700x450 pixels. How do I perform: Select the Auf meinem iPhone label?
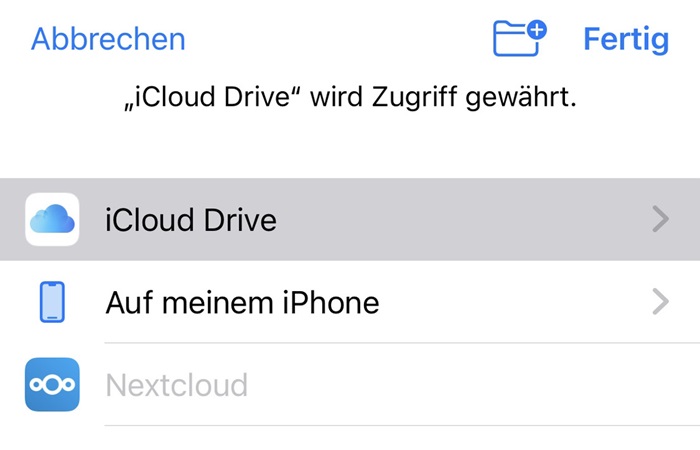click(x=242, y=303)
